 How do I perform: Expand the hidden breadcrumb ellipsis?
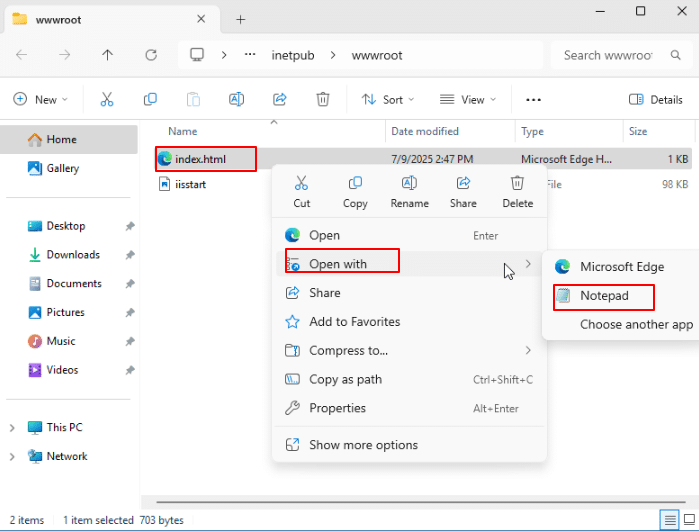point(250,55)
